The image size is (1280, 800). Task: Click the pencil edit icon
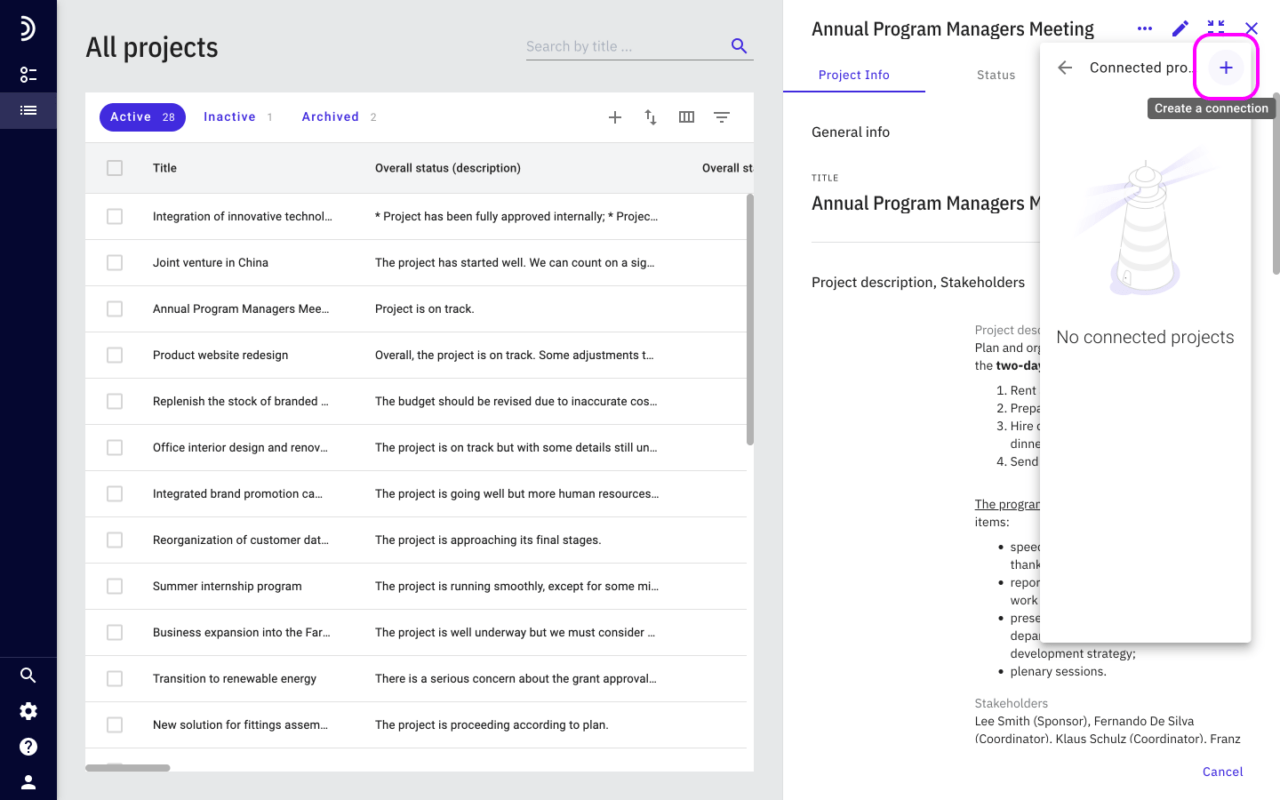pyautogui.click(x=1180, y=29)
